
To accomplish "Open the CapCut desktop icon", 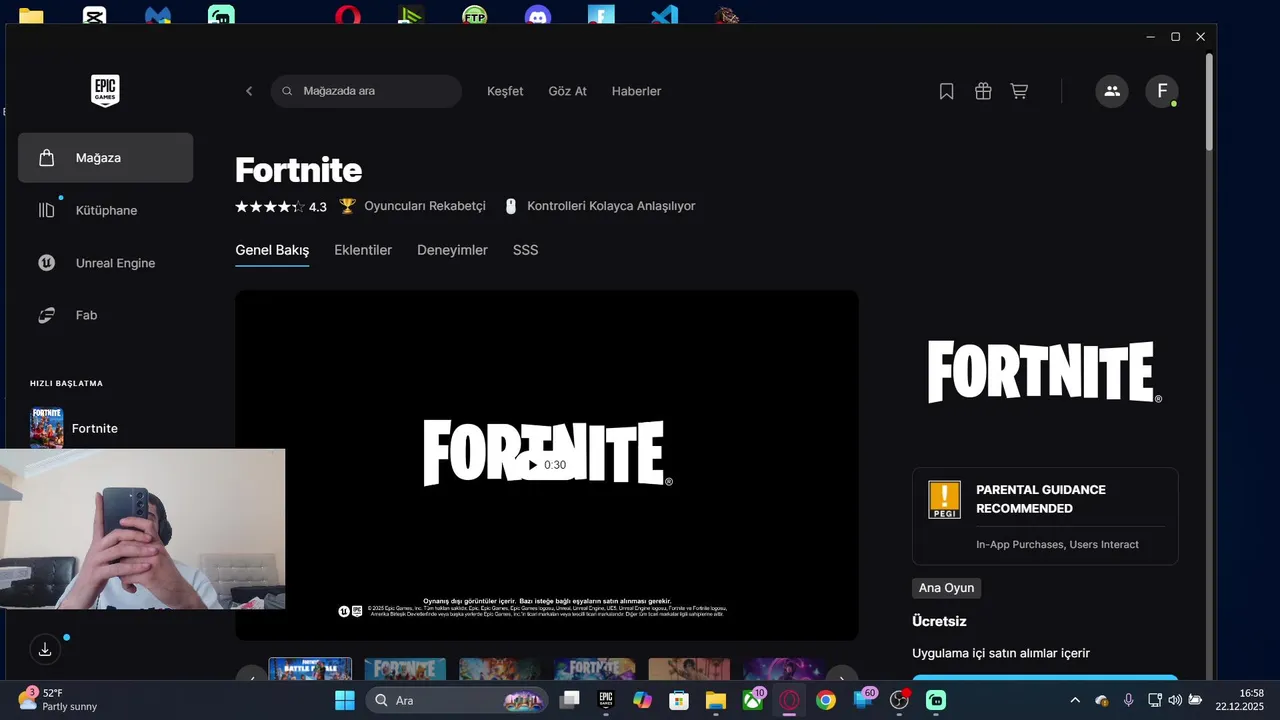I will [x=94, y=15].
